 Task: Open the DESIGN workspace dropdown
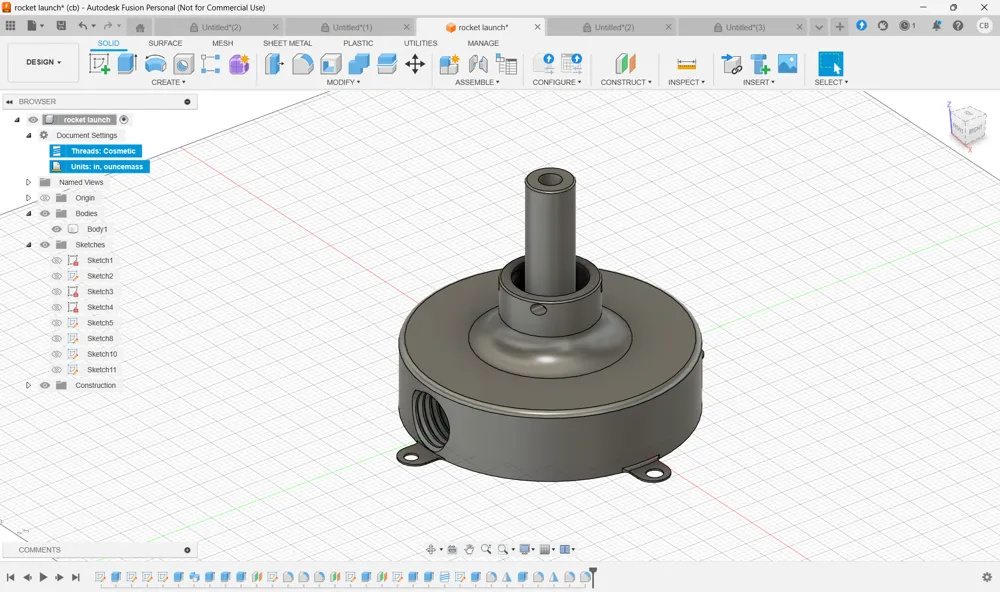coord(43,62)
